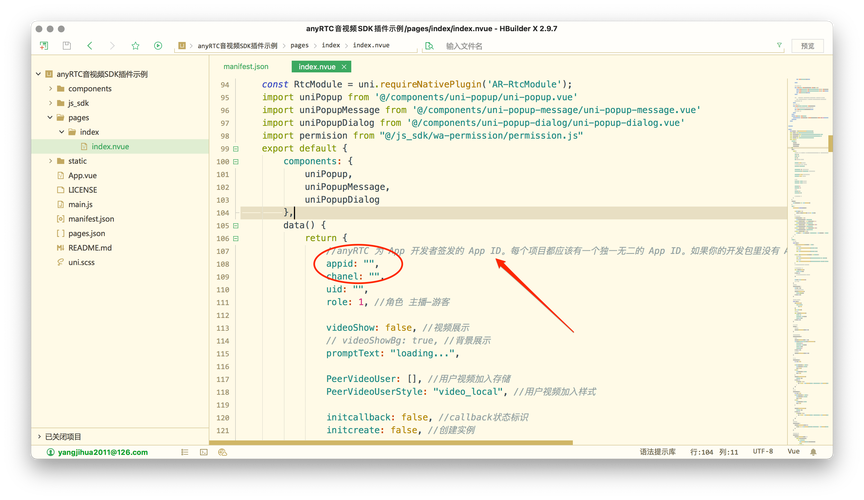
Task: Click the logged-in account yangjihua2011@126.com
Action: tap(102, 452)
